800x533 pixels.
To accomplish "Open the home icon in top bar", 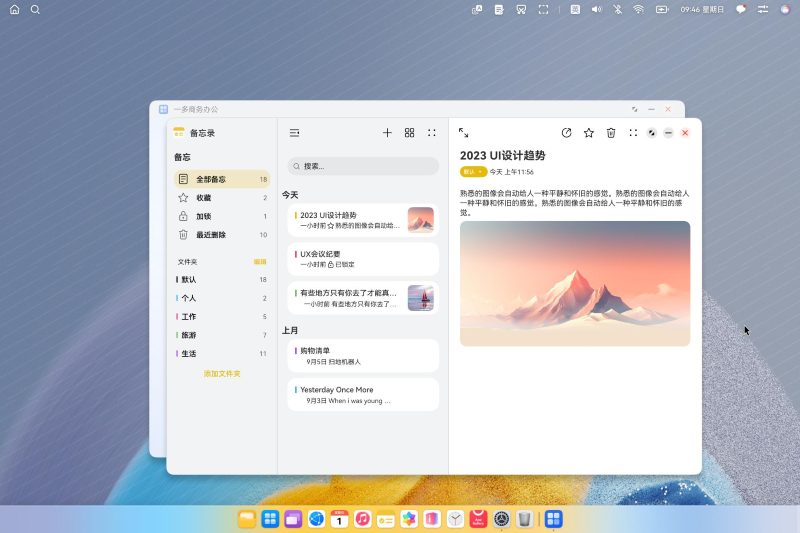I will pos(14,9).
